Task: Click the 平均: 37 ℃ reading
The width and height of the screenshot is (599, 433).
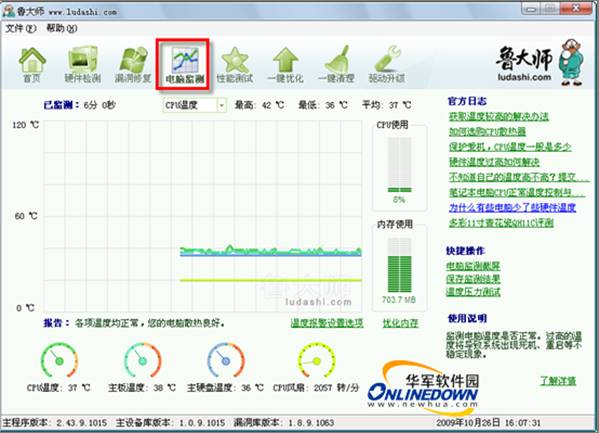Action: pyautogui.click(x=387, y=105)
